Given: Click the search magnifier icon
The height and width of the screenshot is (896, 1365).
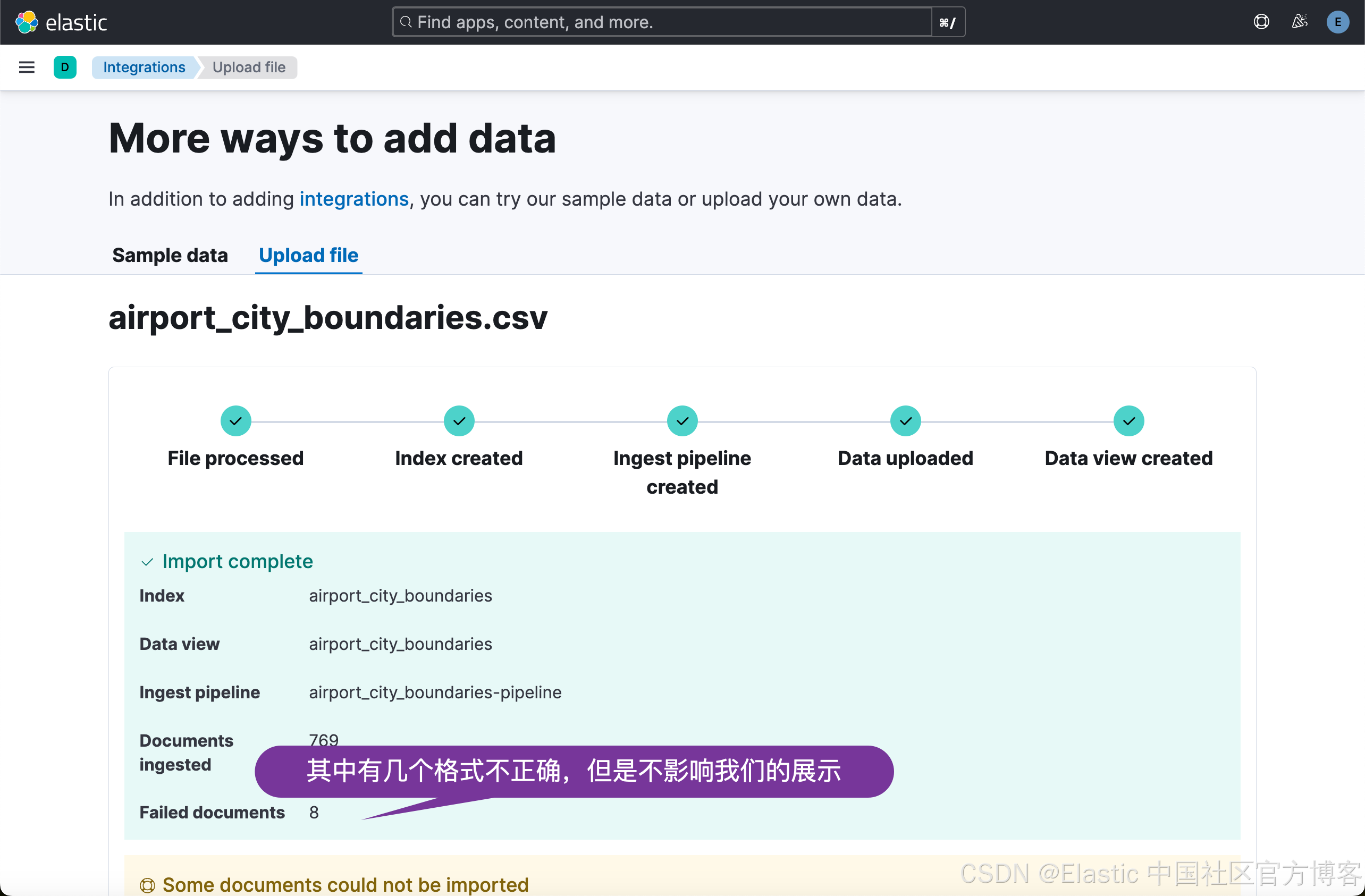Looking at the screenshot, I should (406, 22).
